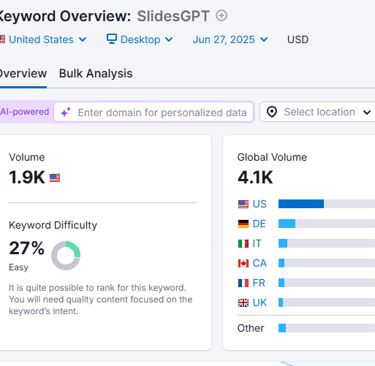Expand the Select location dropdown

[318, 112]
